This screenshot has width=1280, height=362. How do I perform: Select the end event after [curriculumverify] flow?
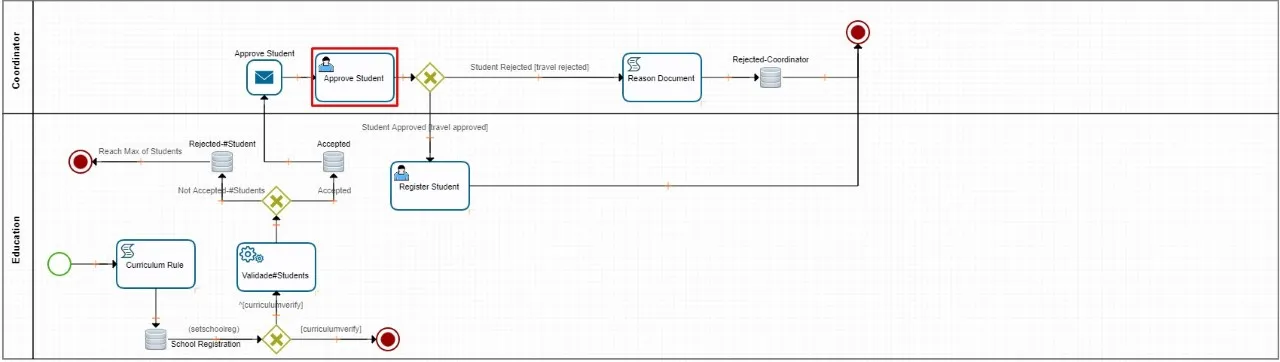[387, 339]
